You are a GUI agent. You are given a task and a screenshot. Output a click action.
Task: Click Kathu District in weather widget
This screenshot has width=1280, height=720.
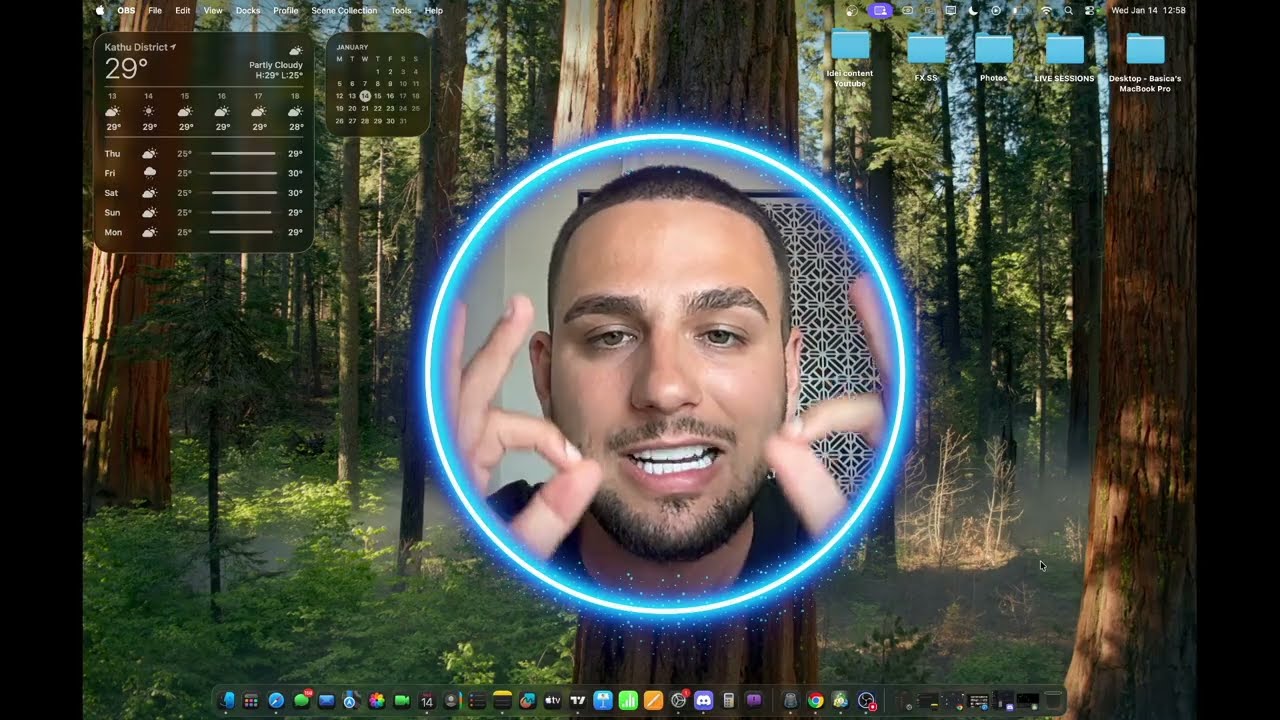(x=136, y=47)
